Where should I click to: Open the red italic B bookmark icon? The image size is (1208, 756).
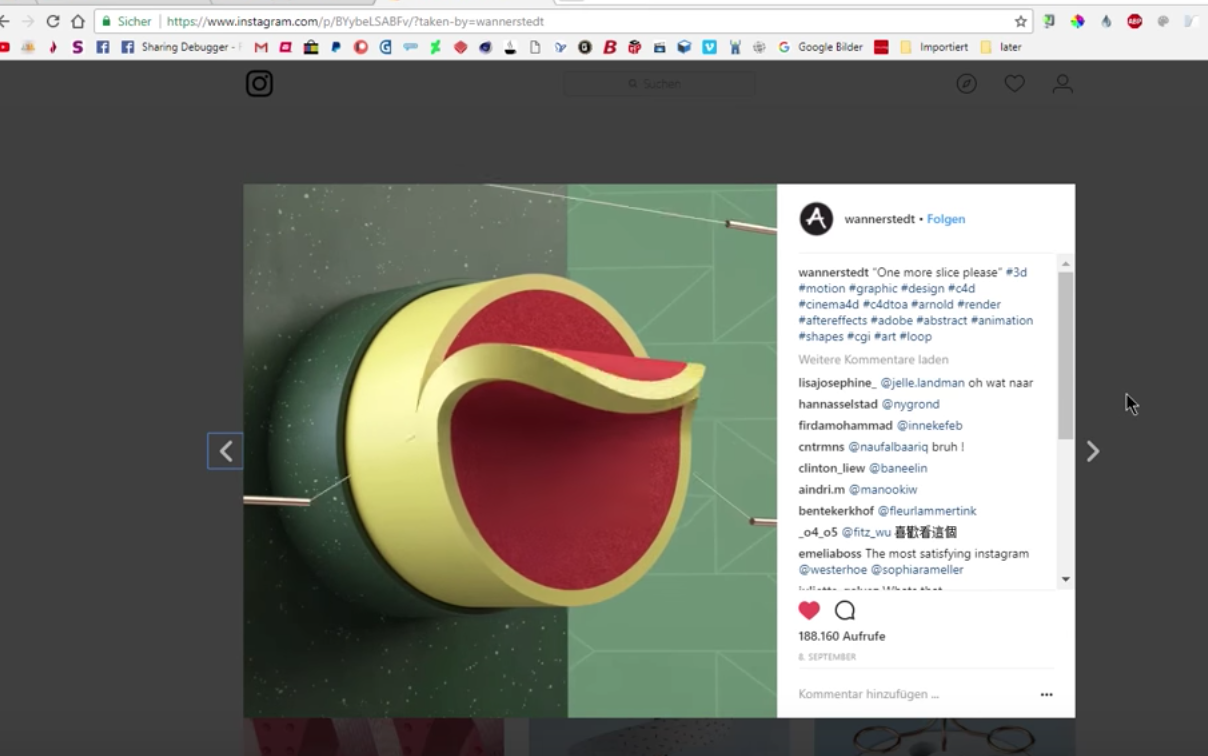609,47
